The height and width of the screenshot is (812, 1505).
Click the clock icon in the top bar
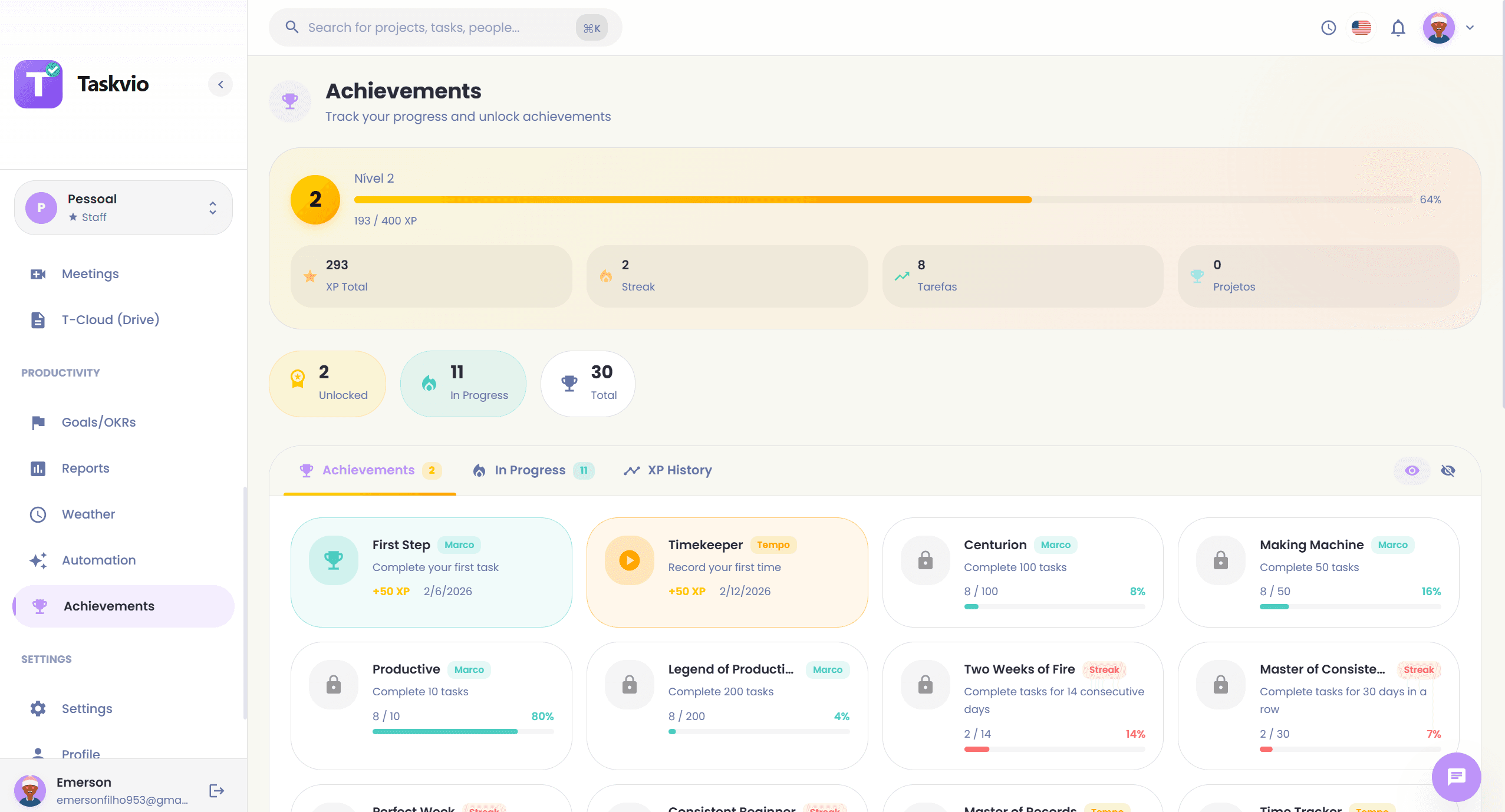pos(1328,27)
